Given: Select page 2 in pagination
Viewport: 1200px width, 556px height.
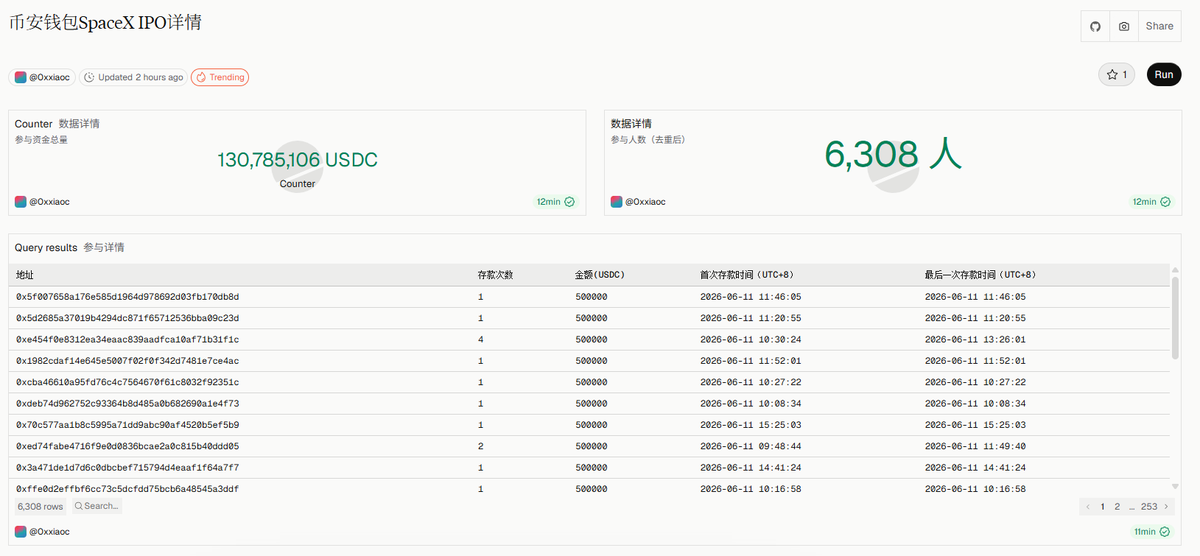Looking at the screenshot, I should tap(1117, 507).
